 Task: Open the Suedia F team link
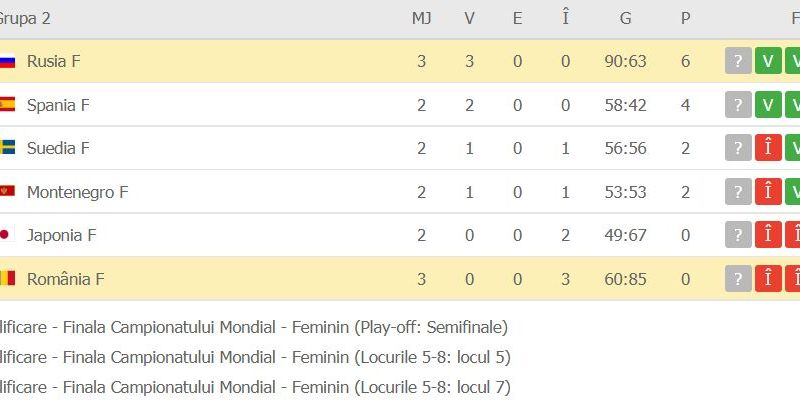coord(58,148)
